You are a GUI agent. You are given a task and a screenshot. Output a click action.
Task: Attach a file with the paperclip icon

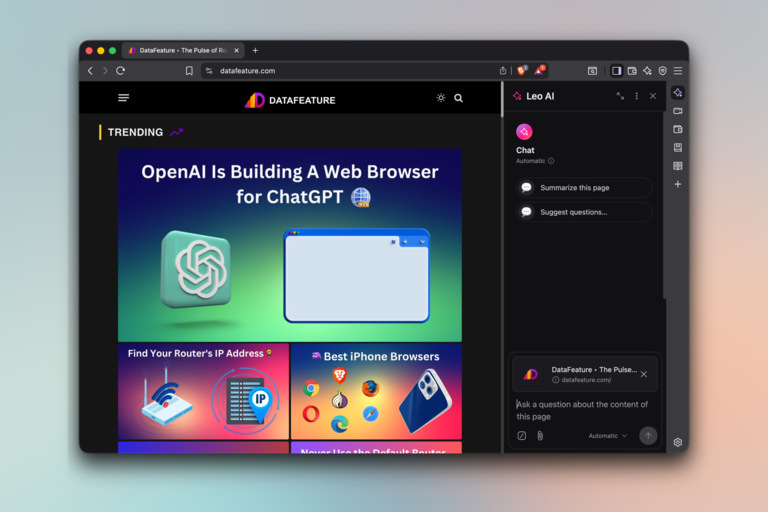point(540,436)
